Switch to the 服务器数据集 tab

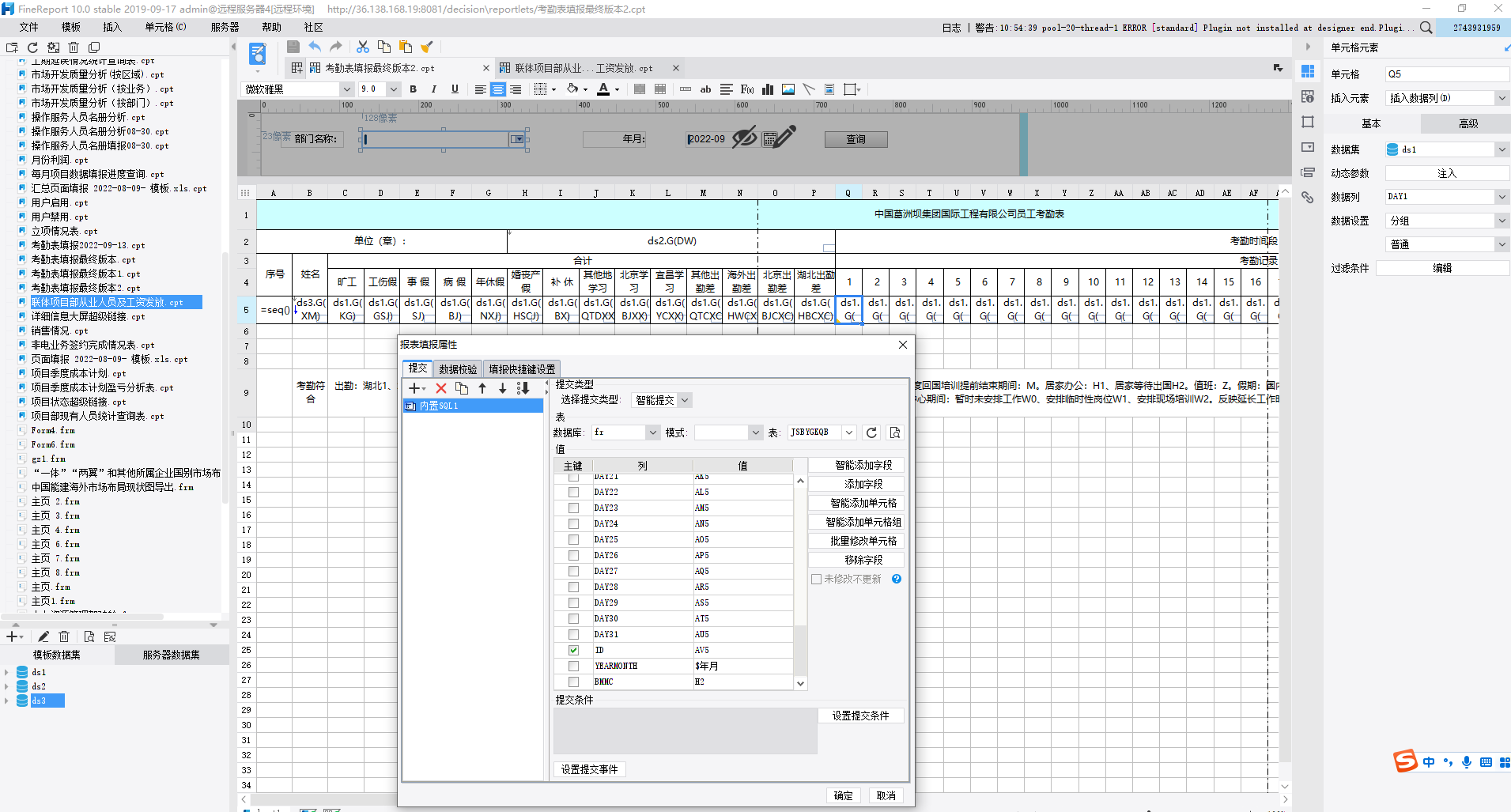coord(172,655)
